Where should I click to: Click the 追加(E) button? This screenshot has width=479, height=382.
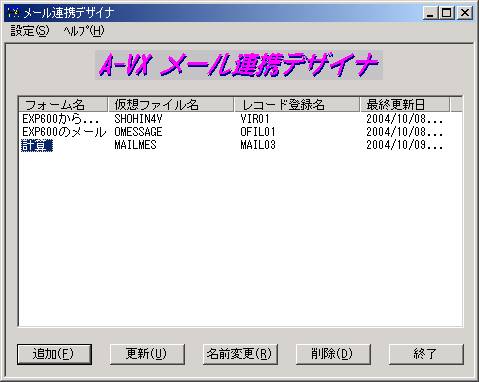tap(54, 354)
